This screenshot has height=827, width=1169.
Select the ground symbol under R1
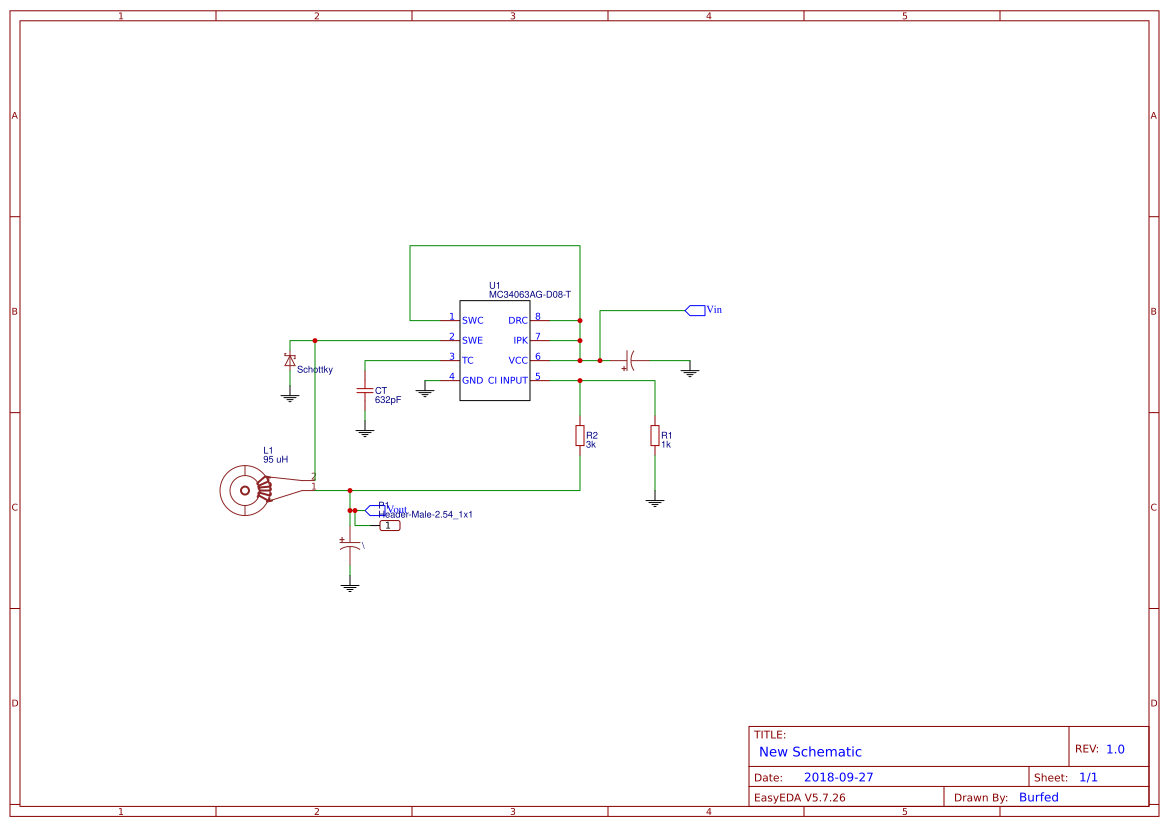654,498
